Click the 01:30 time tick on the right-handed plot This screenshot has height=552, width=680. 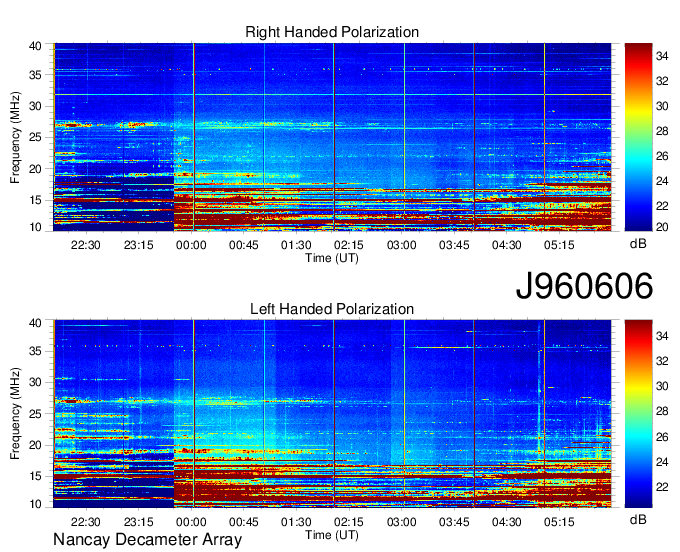pos(296,245)
